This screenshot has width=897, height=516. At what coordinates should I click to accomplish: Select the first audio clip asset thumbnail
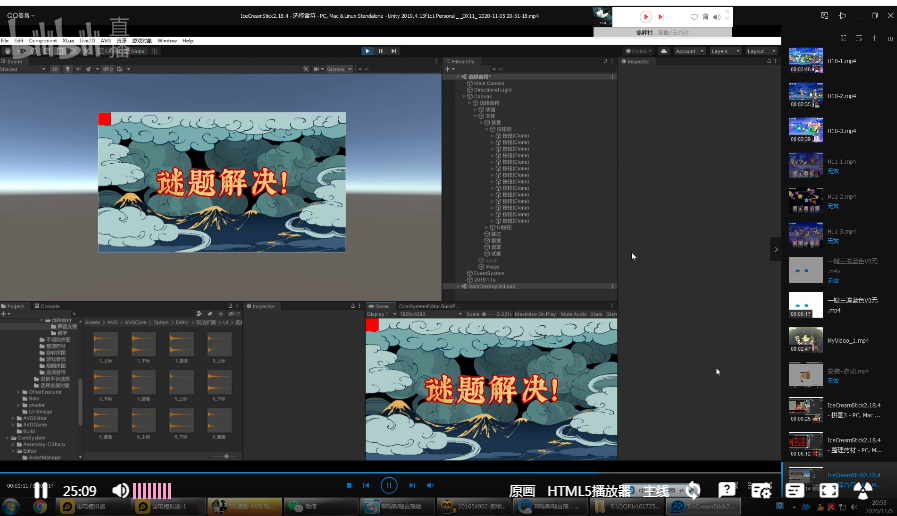click(105, 344)
